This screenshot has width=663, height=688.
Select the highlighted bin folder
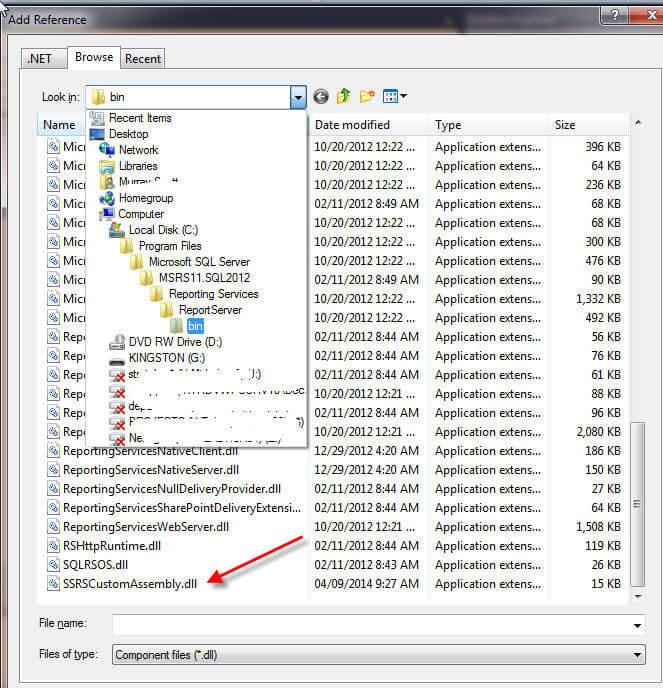tap(195, 326)
